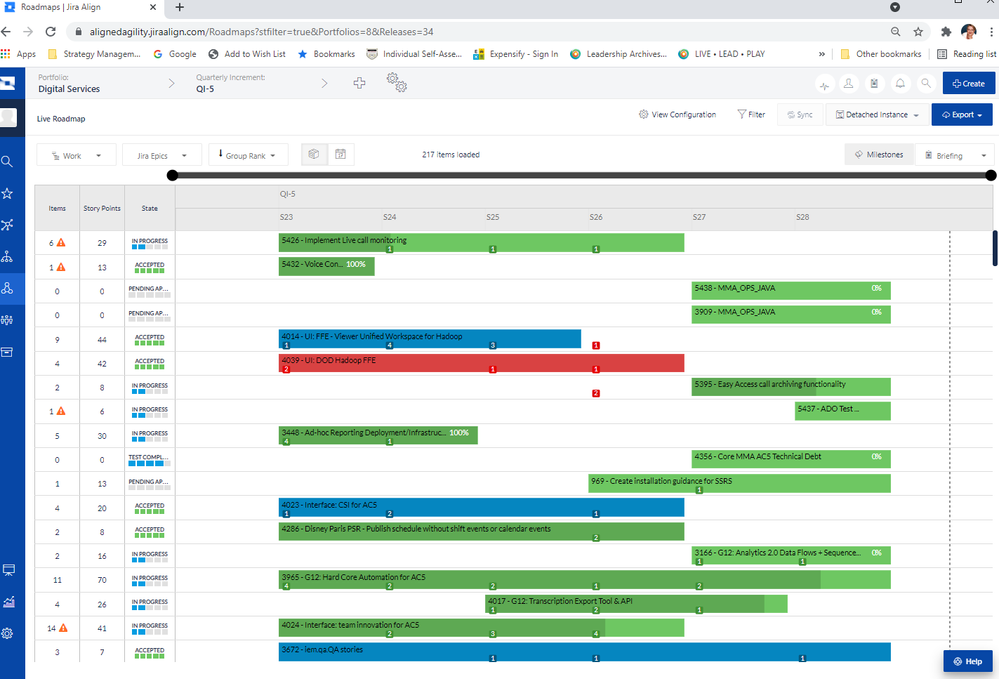Click browser zoom magnifier icon
Image resolution: width=999 pixels, height=679 pixels.
(895, 31)
